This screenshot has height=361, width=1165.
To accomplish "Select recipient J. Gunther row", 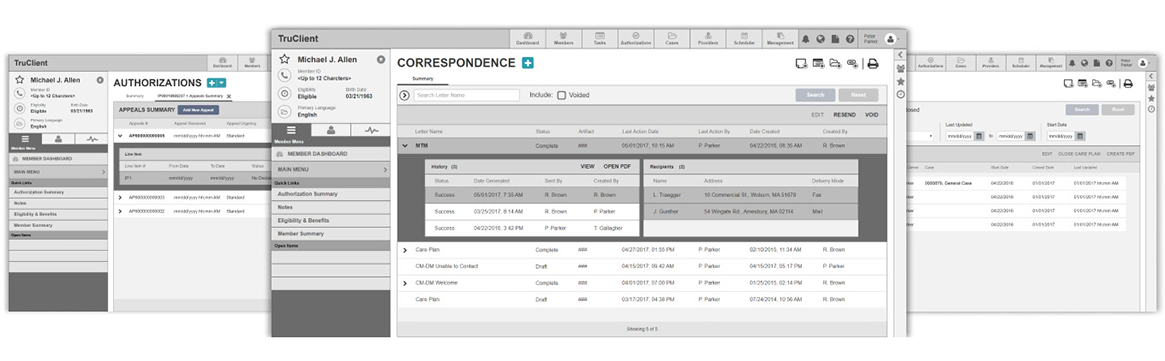I will tap(750, 211).
